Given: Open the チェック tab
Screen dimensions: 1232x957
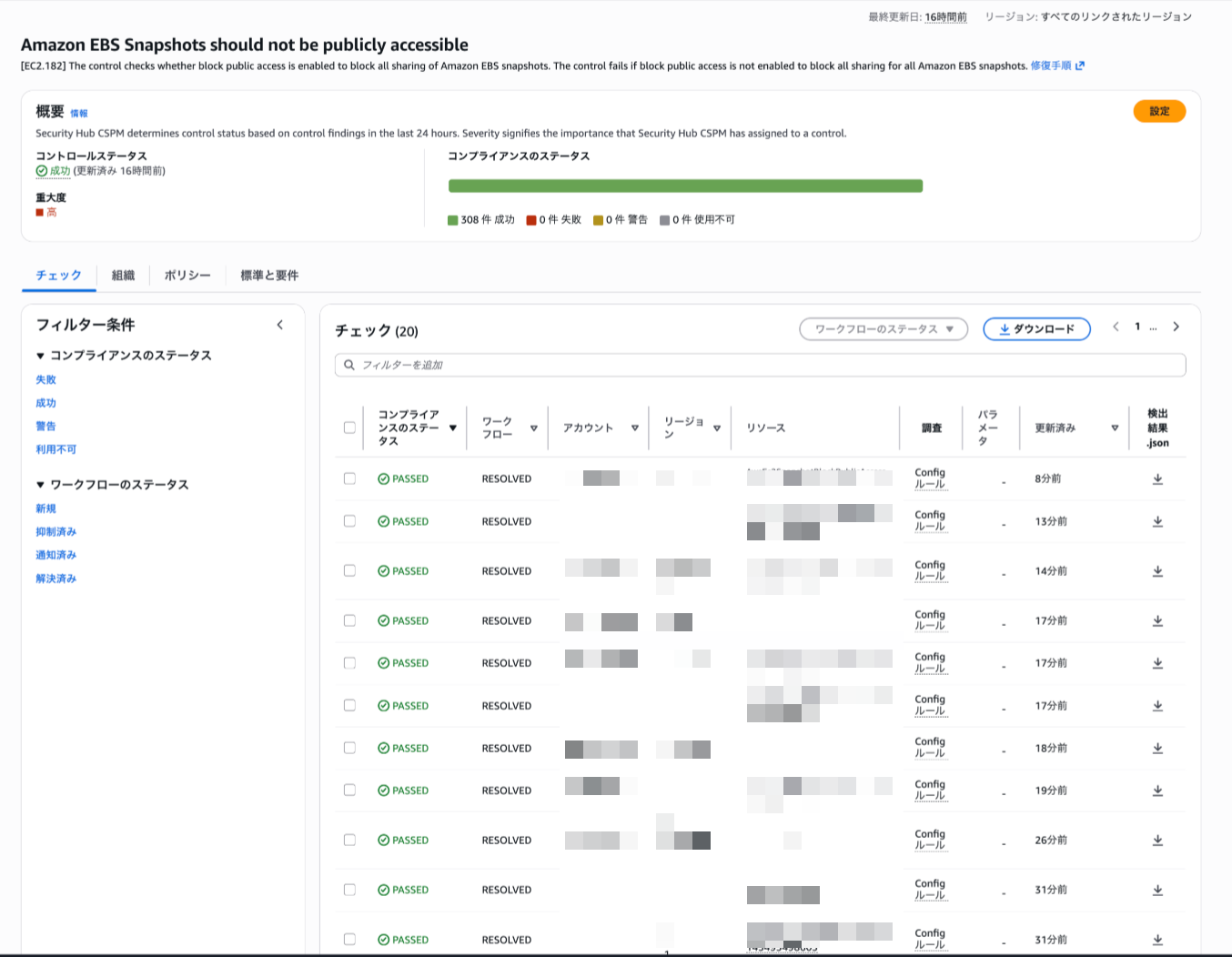Looking at the screenshot, I should click(58, 276).
